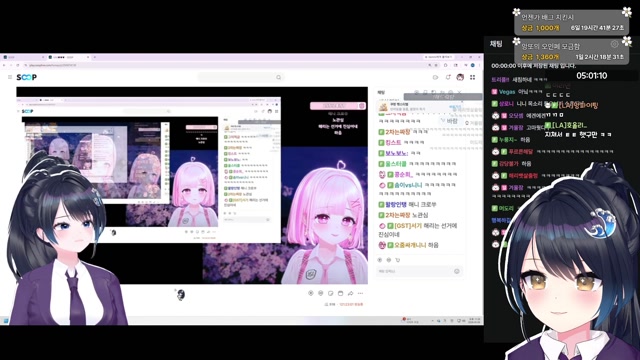Click username 푸르른해달 in dark chat overlay
640x360 pixels.
click(520, 151)
